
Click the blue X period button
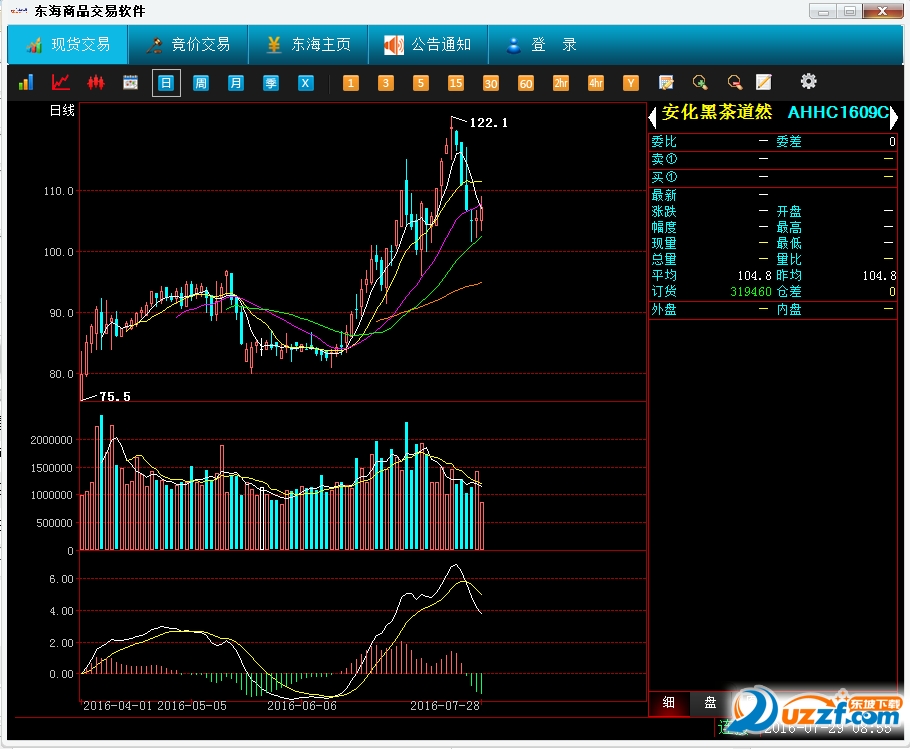click(305, 83)
